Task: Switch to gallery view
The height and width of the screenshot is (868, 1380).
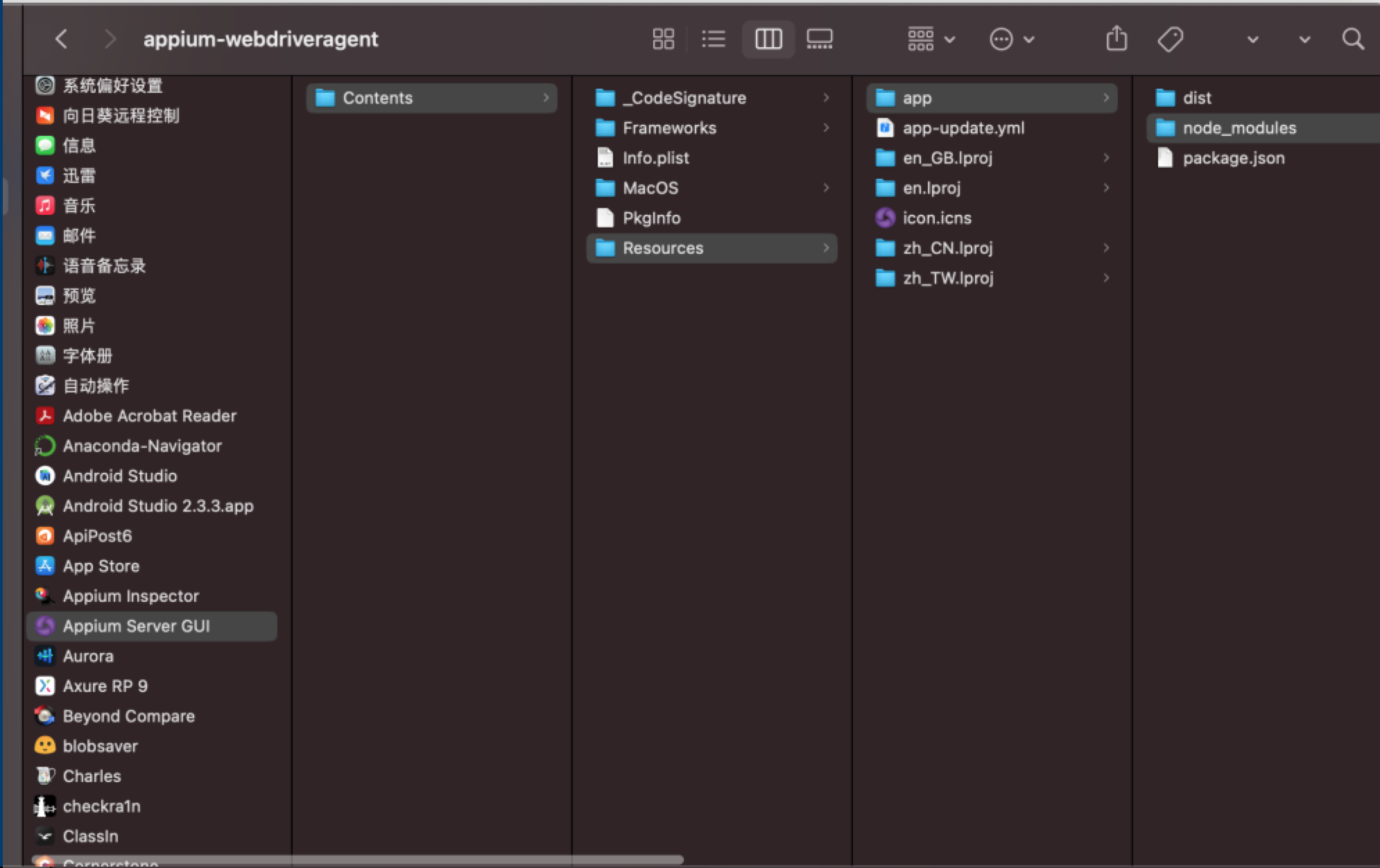Action: click(820, 39)
